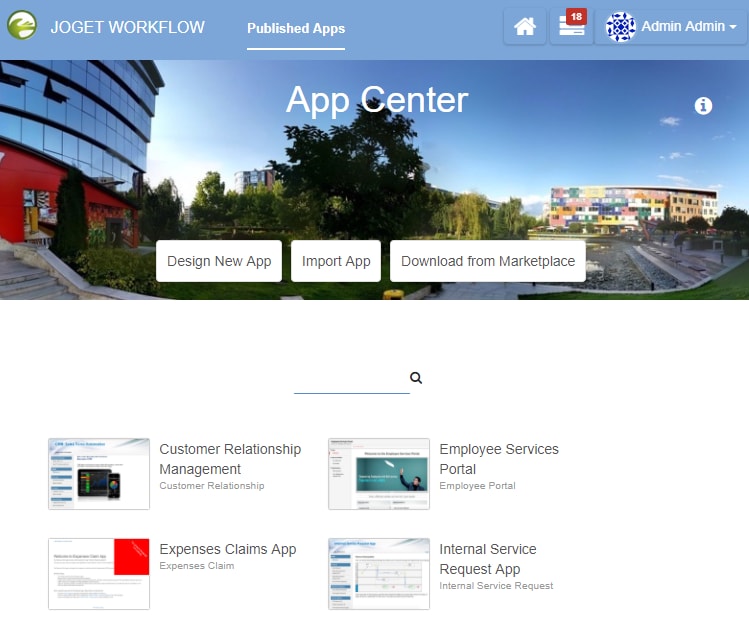The width and height of the screenshot is (749, 626).
Task: Open the App Center info icon
Action: tap(703, 106)
